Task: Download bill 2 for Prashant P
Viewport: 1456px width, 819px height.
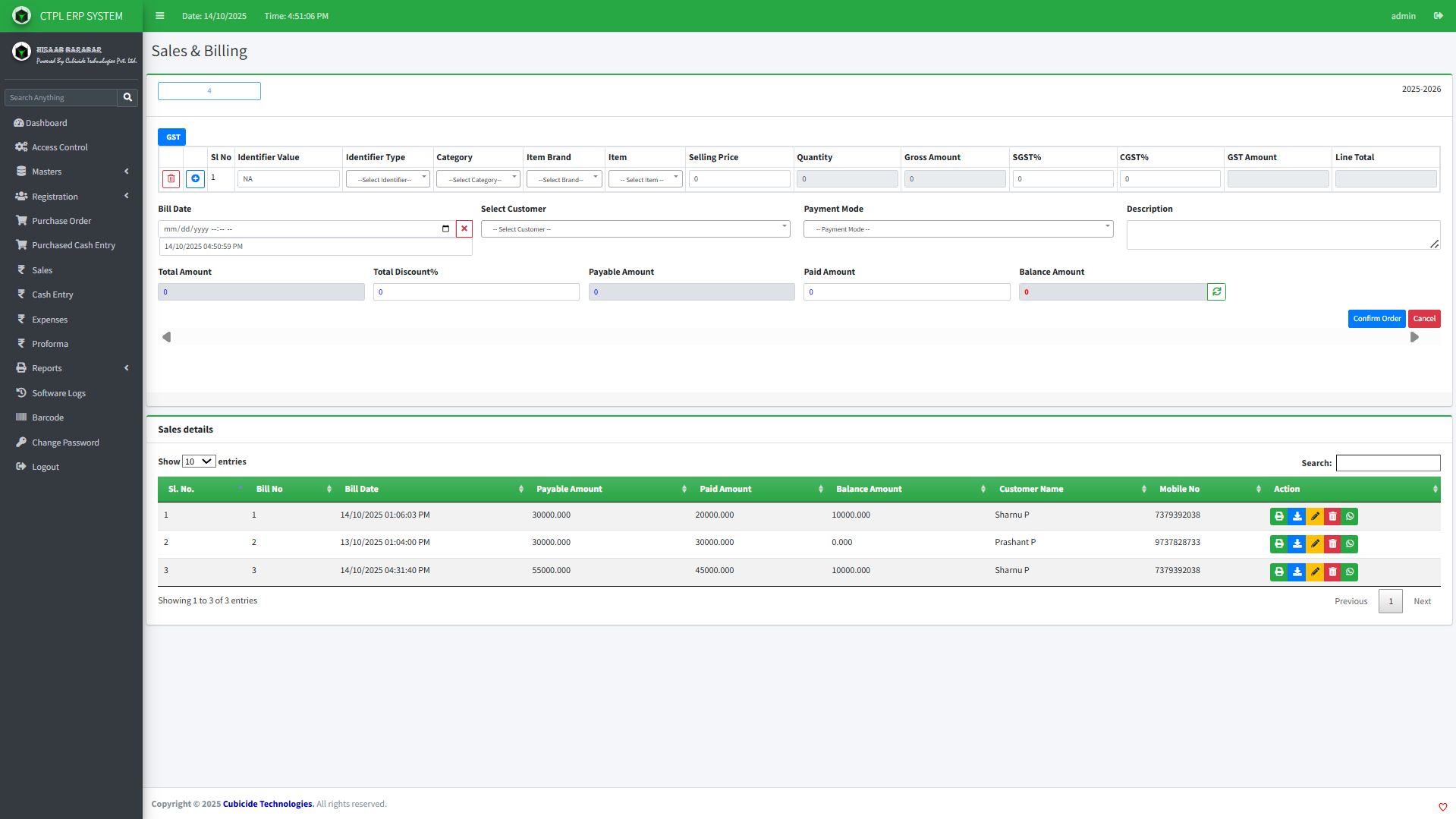Action: [x=1297, y=544]
